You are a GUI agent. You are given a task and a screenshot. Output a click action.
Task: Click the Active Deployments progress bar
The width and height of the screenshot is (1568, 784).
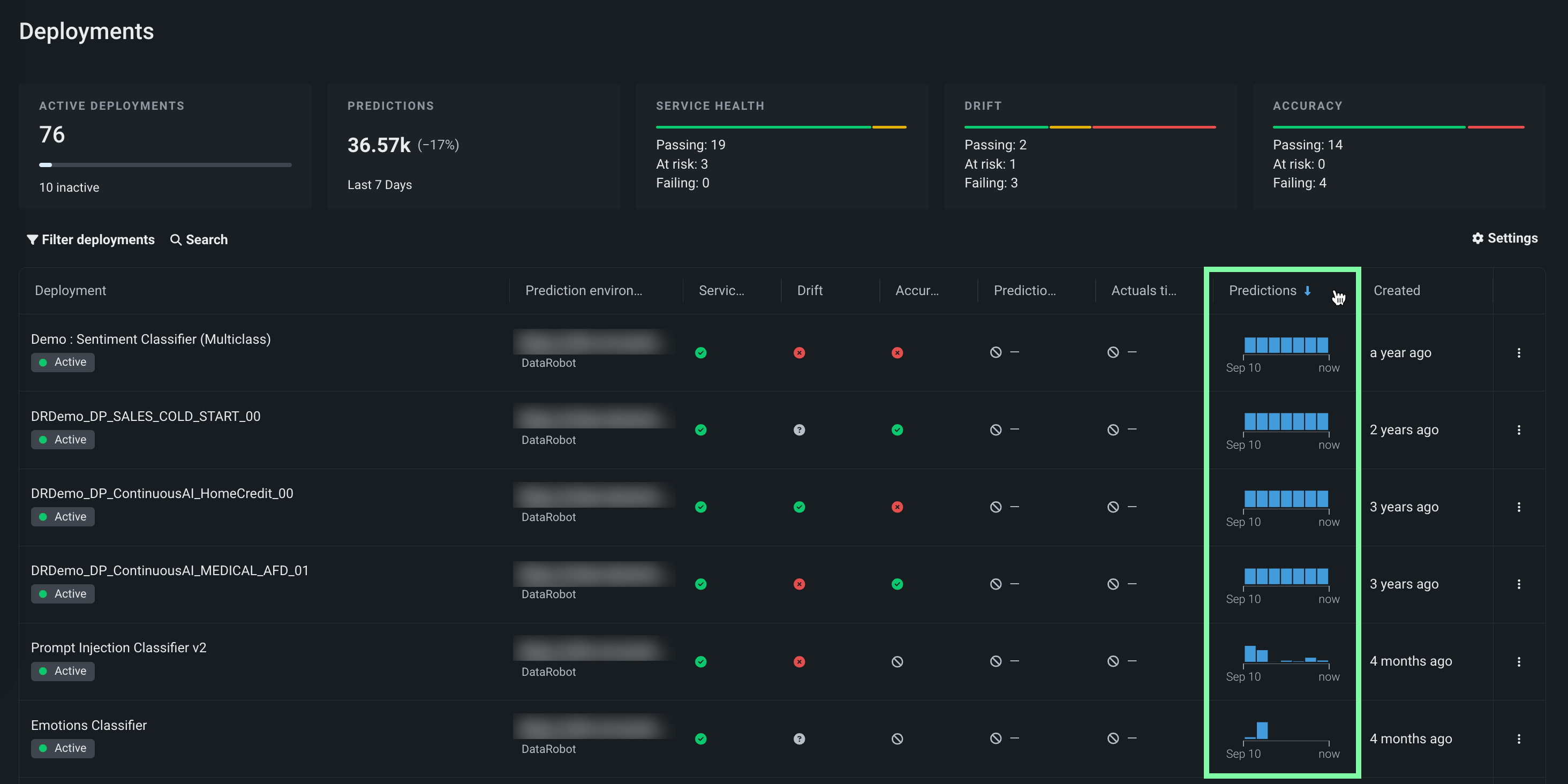(165, 164)
